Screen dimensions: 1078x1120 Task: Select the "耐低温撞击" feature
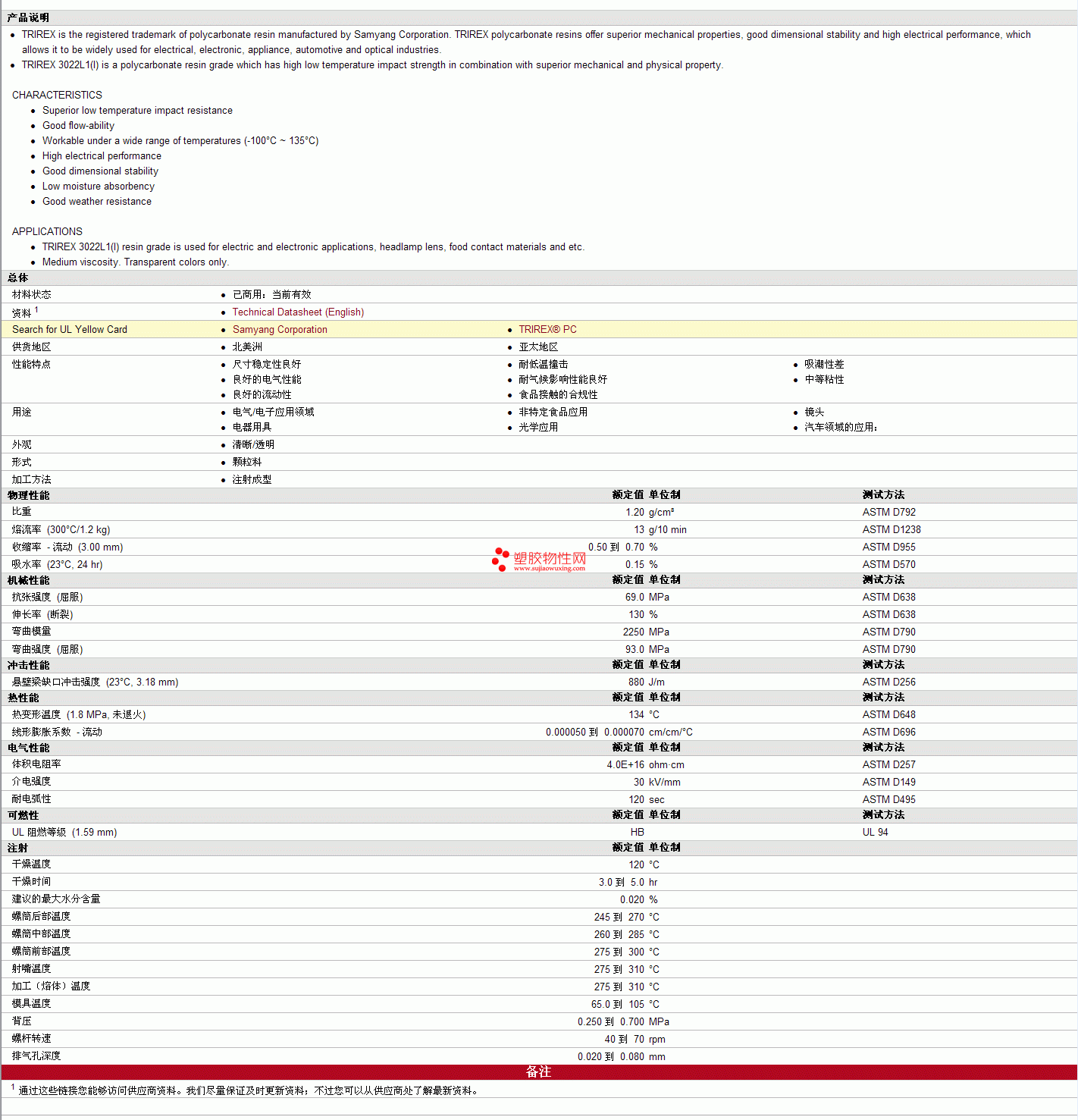click(x=544, y=365)
